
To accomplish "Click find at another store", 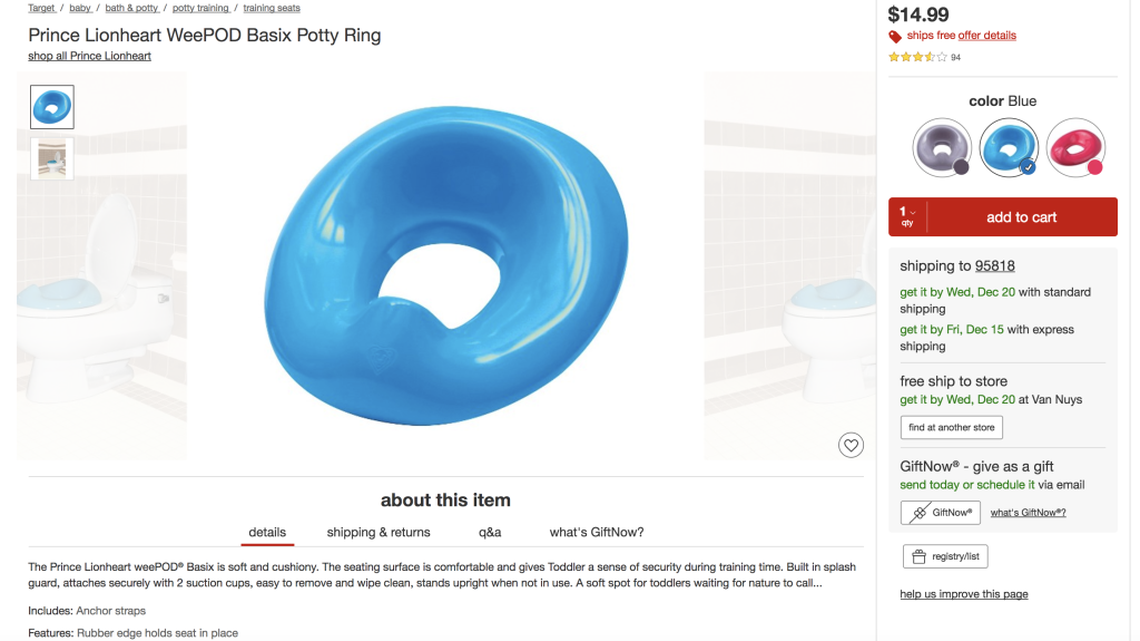I will (951, 427).
